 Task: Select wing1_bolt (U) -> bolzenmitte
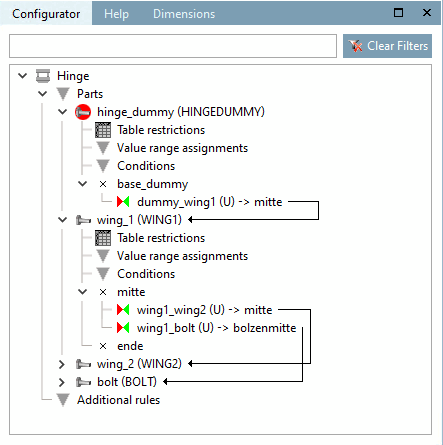(217, 328)
